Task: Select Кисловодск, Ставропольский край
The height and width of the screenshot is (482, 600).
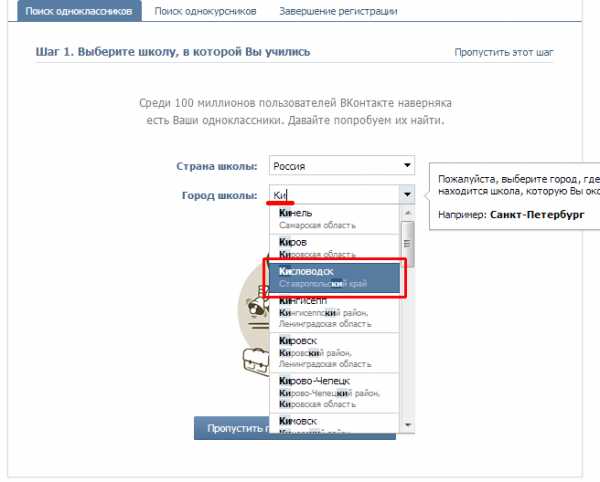Action: (334, 278)
